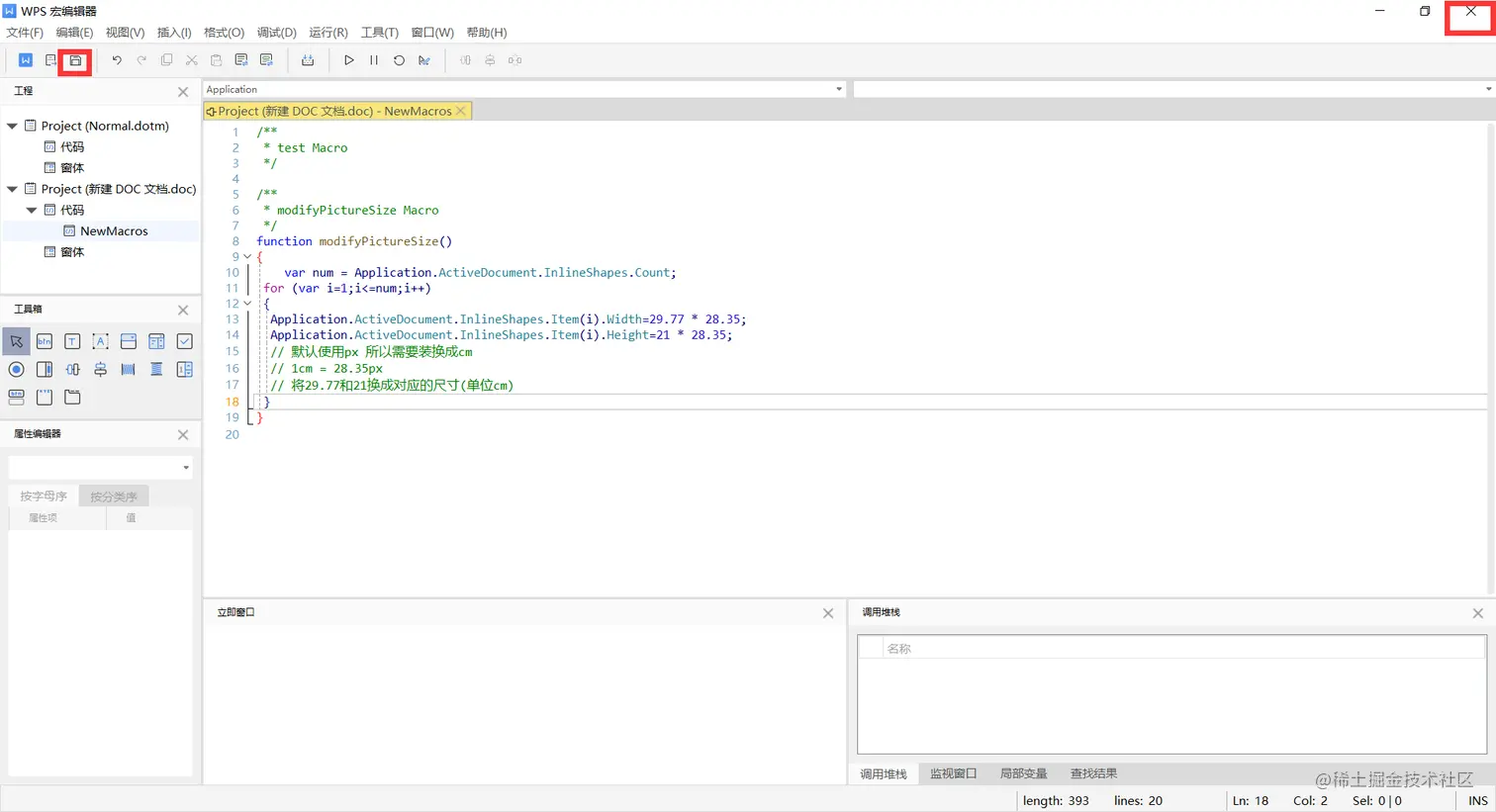Open the property editor object dropdown

(x=185, y=468)
